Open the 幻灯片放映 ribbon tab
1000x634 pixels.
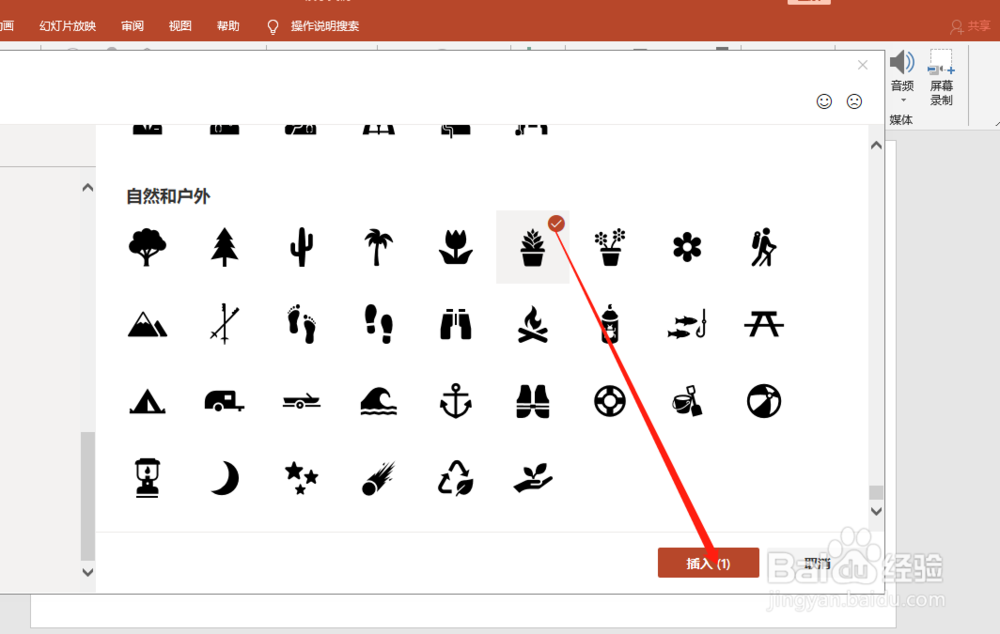pyautogui.click(x=68, y=26)
